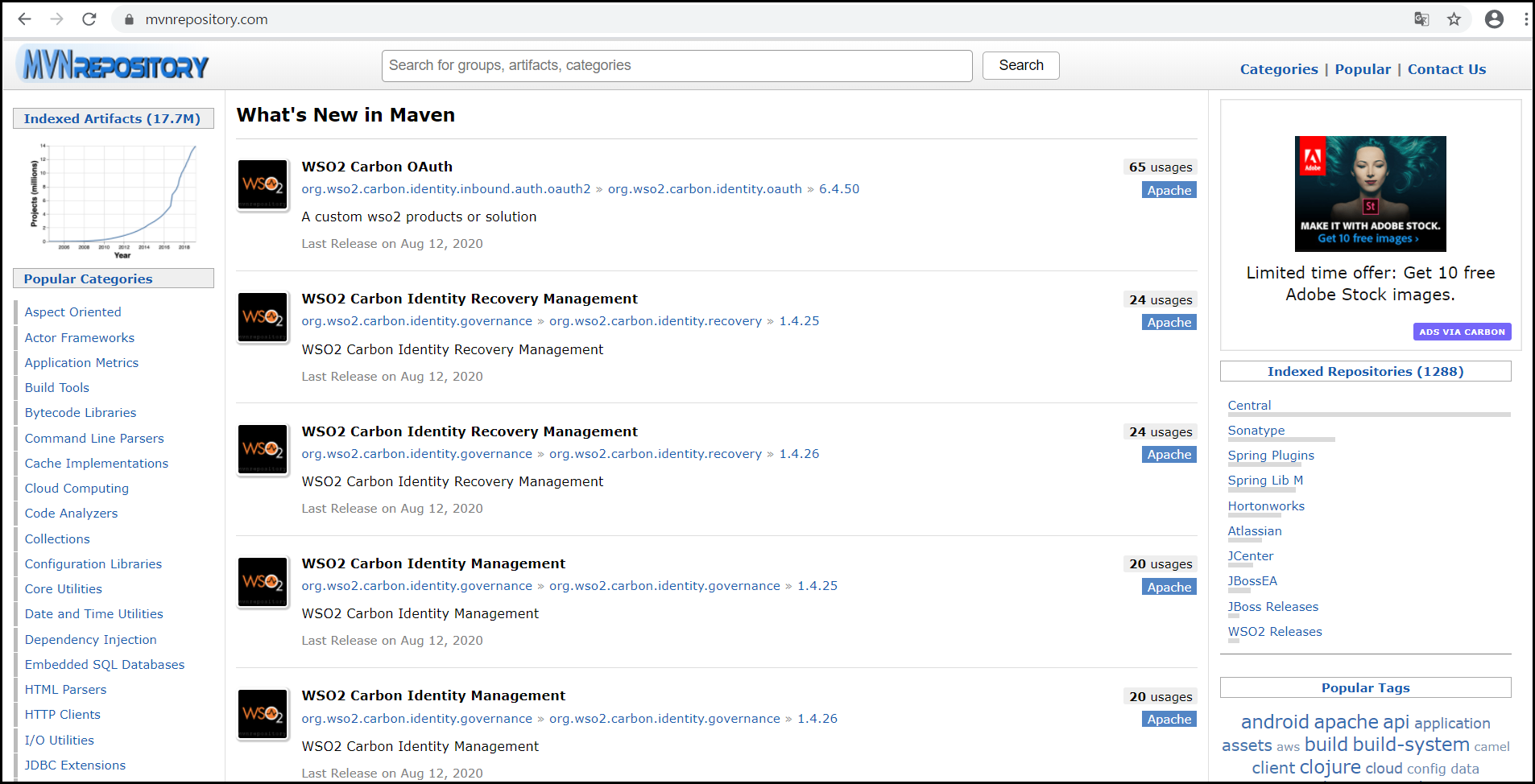Open Popular Categories header link
The width and height of the screenshot is (1535, 784).
pyautogui.click(x=88, y=279)
